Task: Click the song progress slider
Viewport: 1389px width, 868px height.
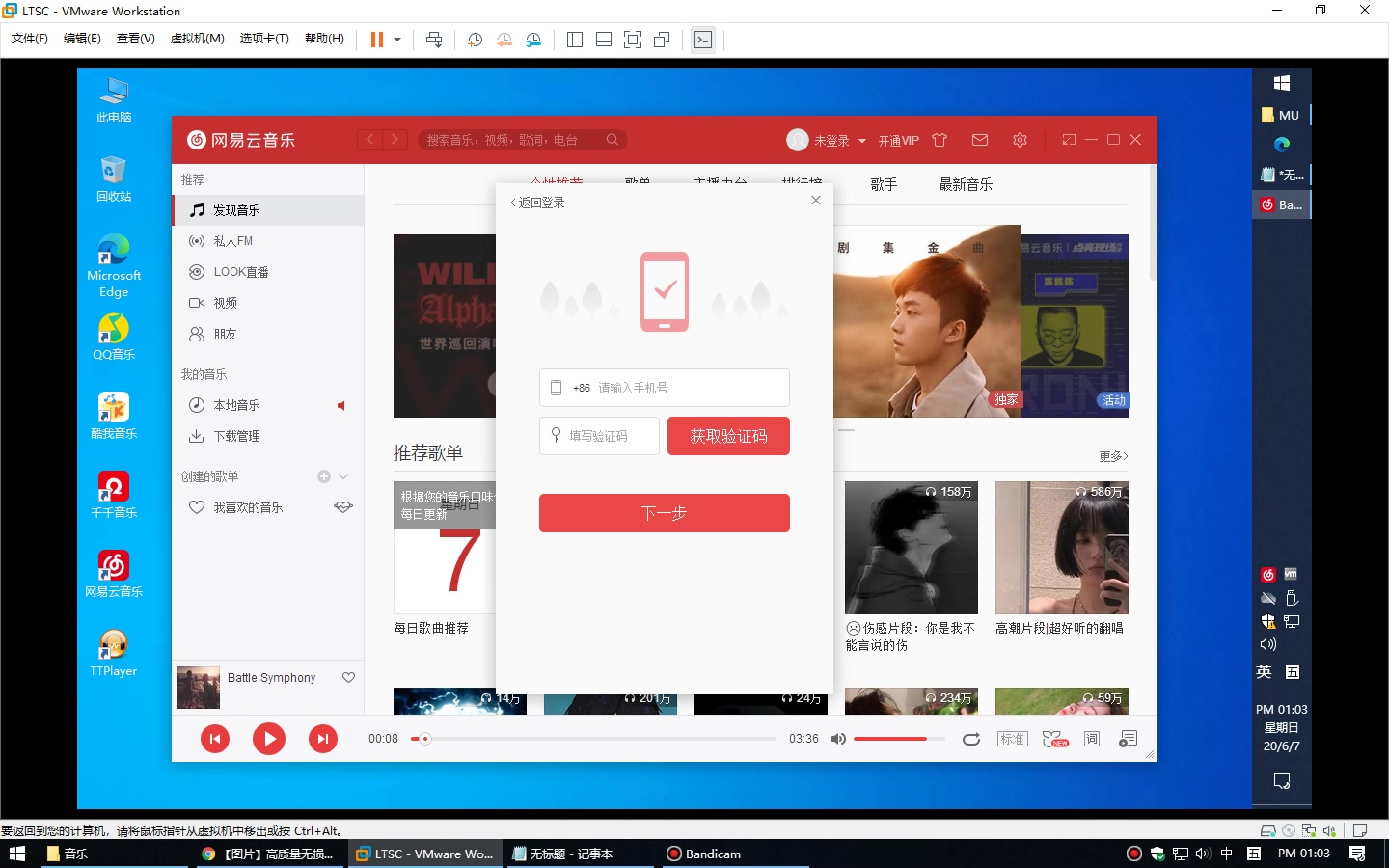Action: pyautogui.click(x=594, y=739)
